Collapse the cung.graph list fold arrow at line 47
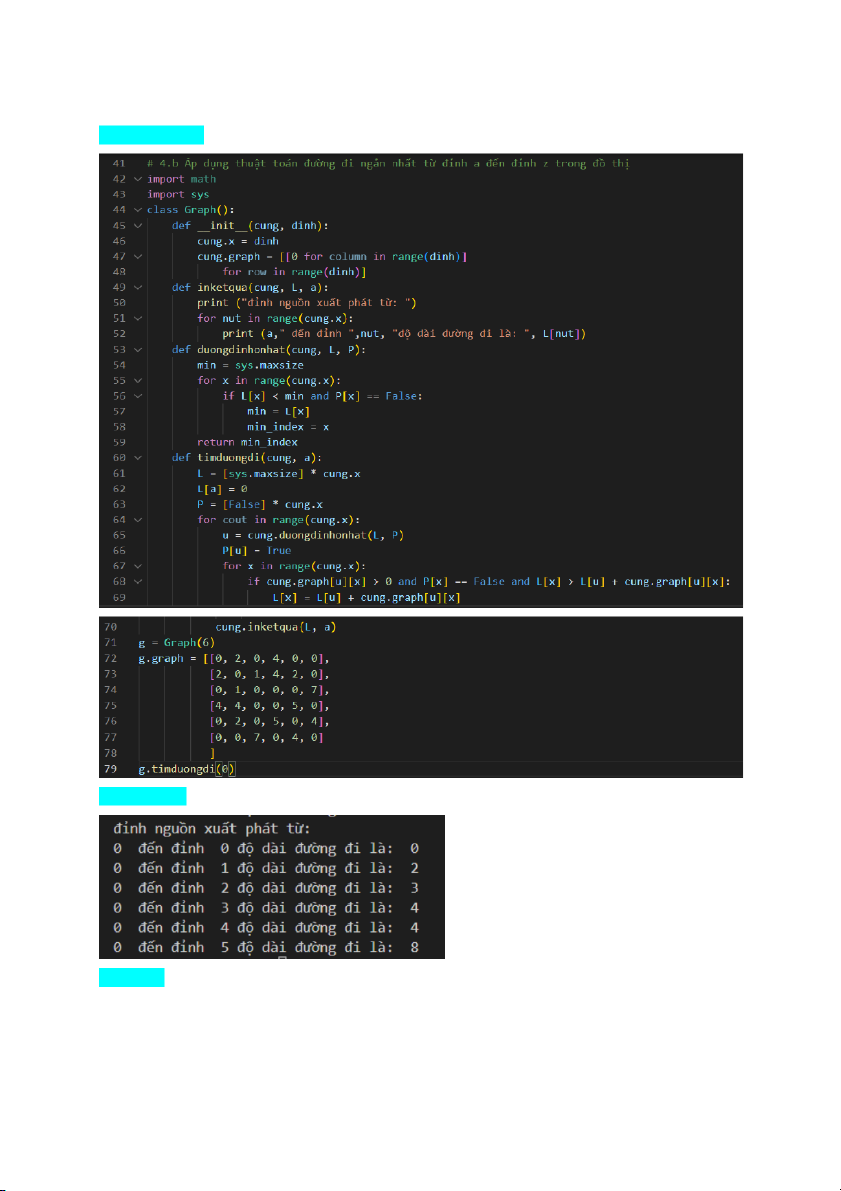 pos(138,257)
